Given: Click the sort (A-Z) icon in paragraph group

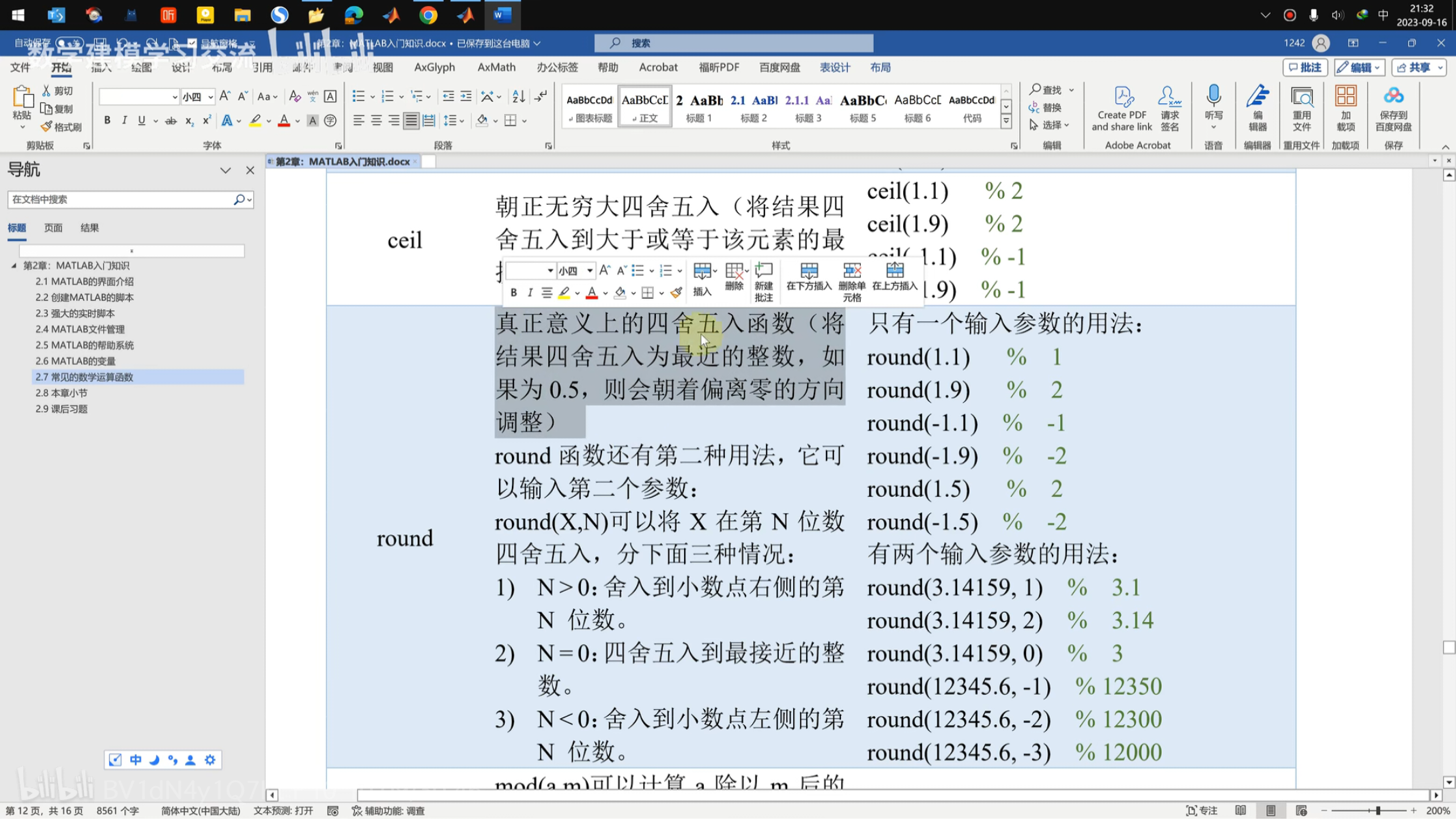Looking at the screenshot, I should tap(519, 96).
